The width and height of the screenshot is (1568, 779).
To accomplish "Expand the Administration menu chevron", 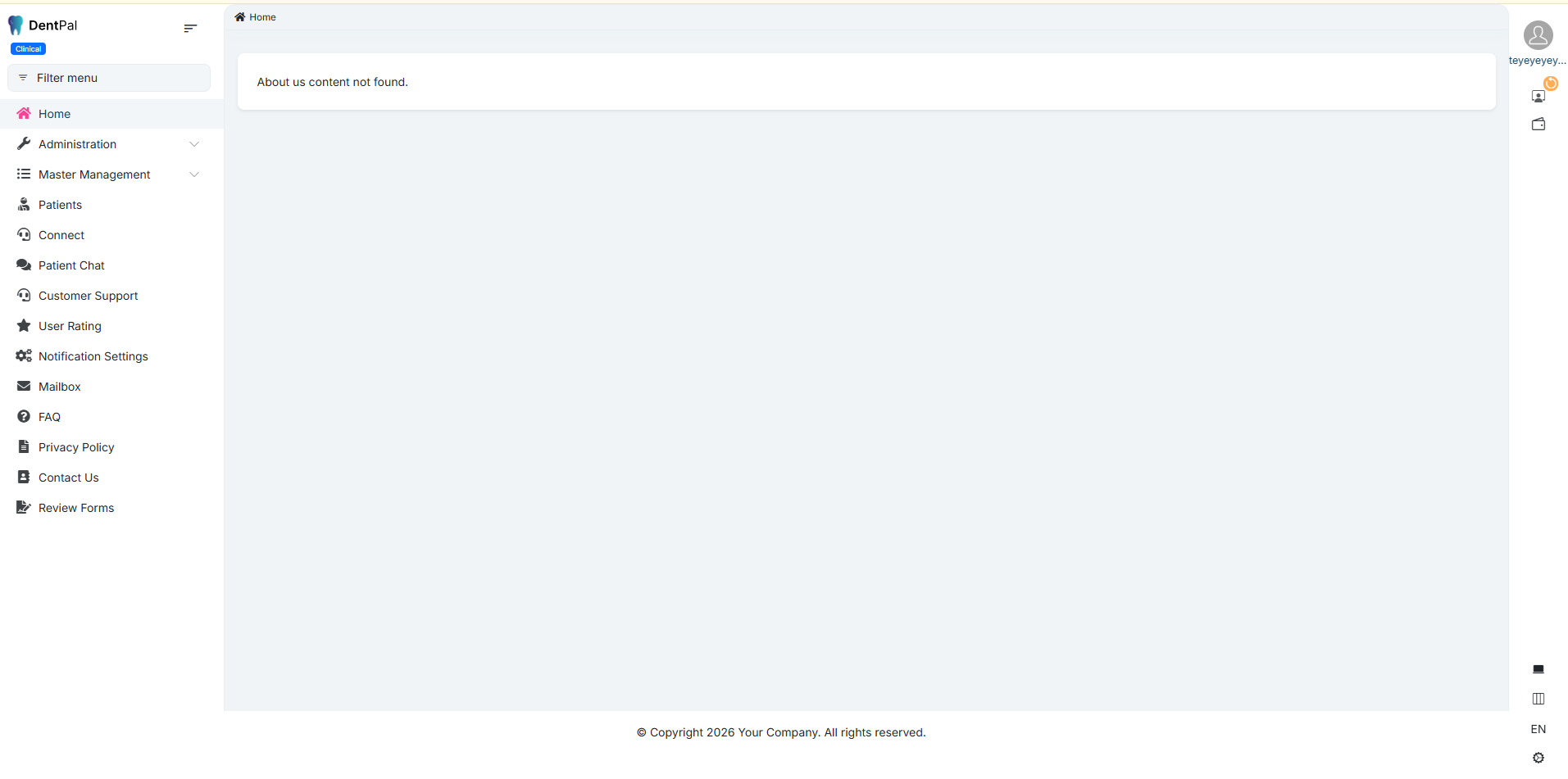I will click(x=194, y=144).
